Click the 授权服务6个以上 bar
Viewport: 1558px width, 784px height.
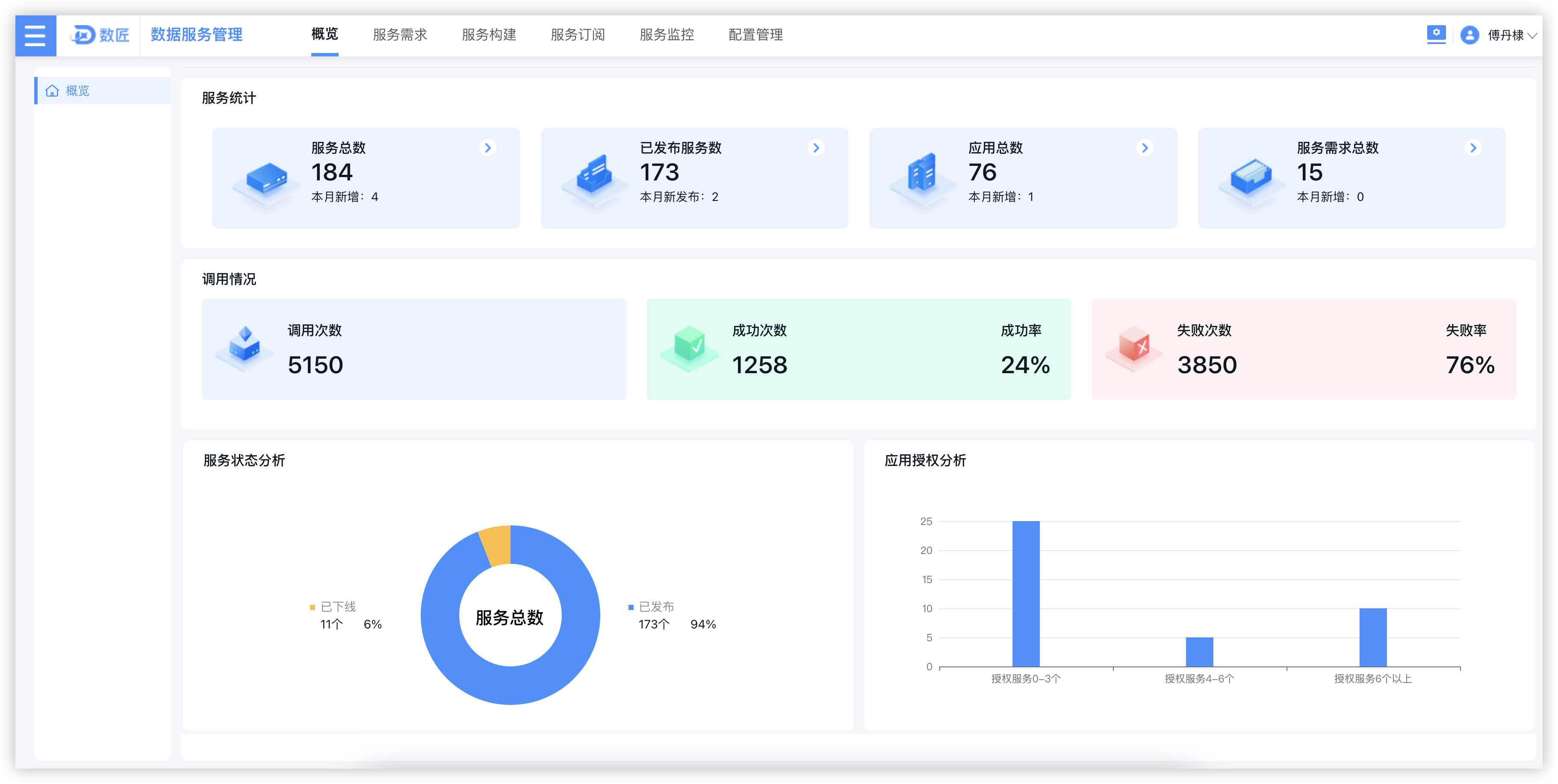click(1373, 637)
